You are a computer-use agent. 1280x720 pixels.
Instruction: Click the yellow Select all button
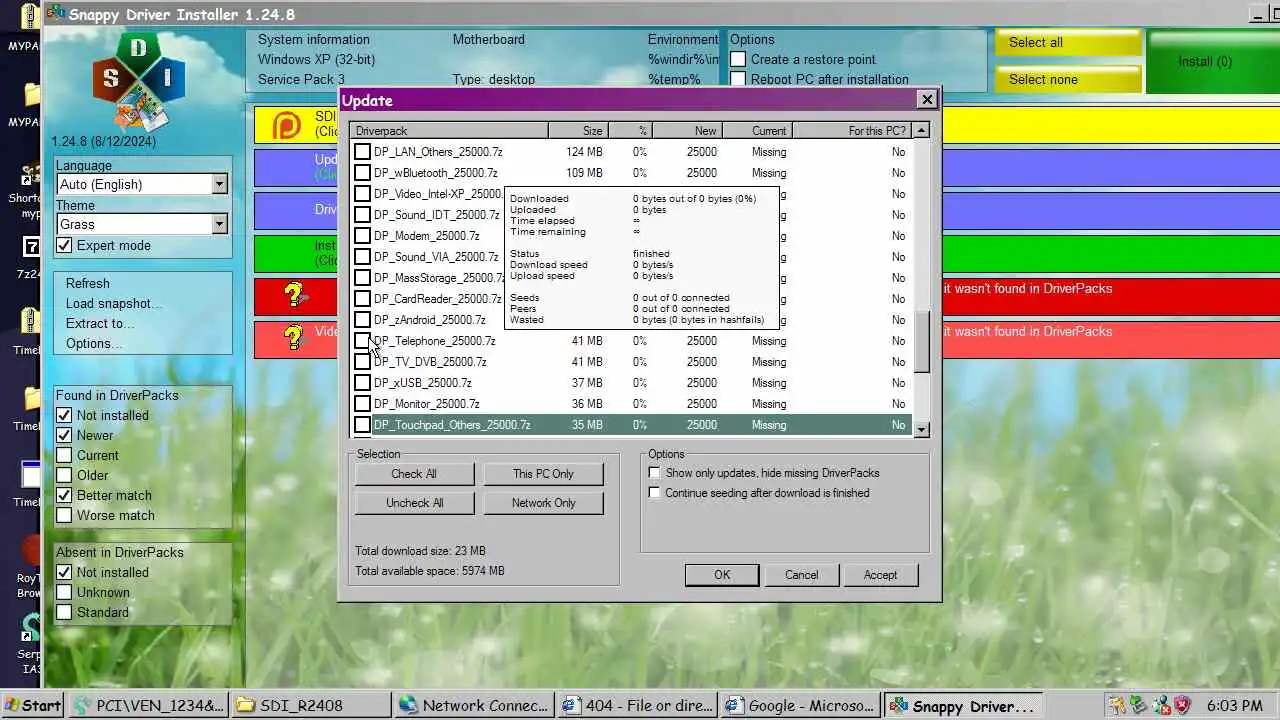pos(1068,43)
